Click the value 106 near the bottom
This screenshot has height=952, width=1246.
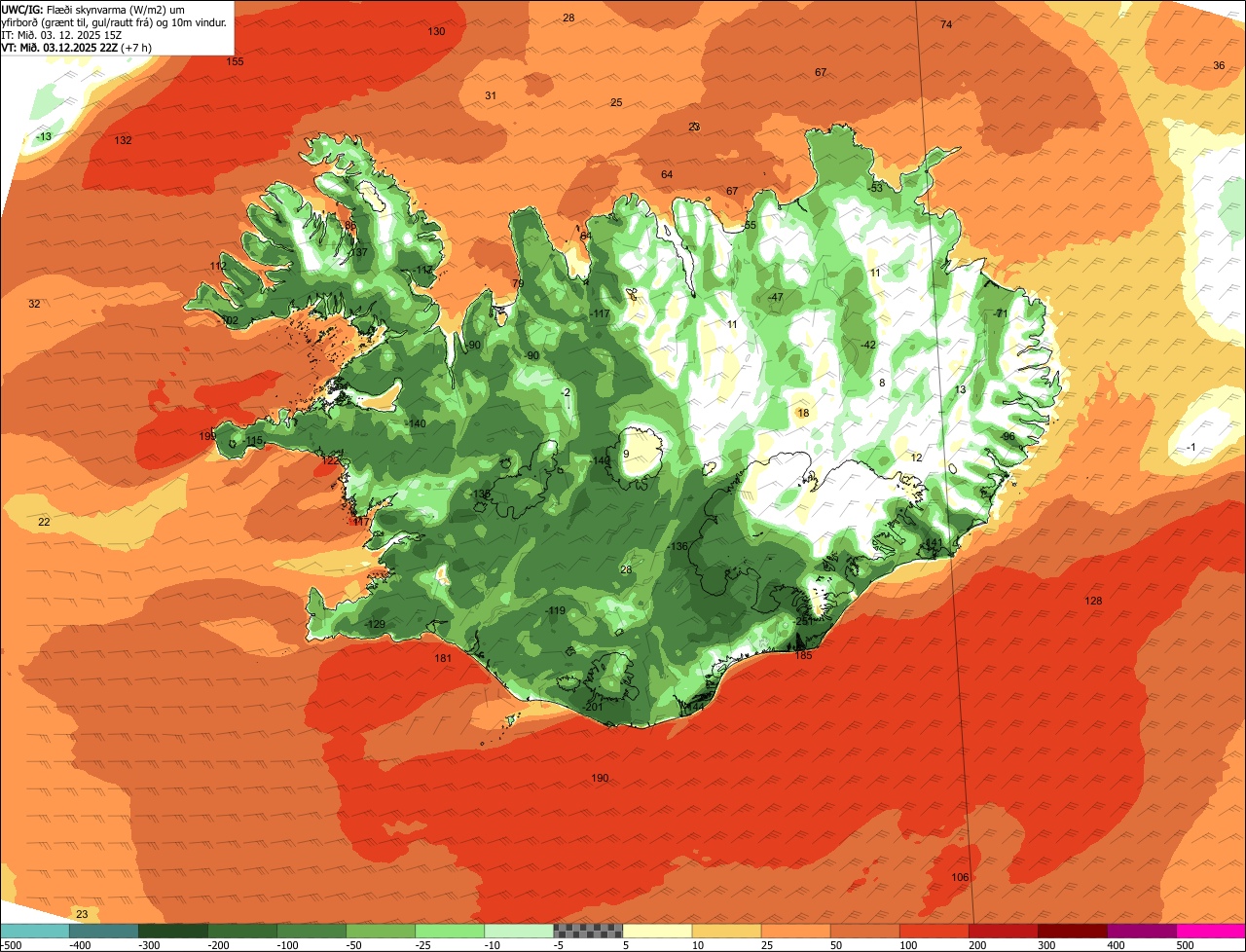[x=960, y=877]
